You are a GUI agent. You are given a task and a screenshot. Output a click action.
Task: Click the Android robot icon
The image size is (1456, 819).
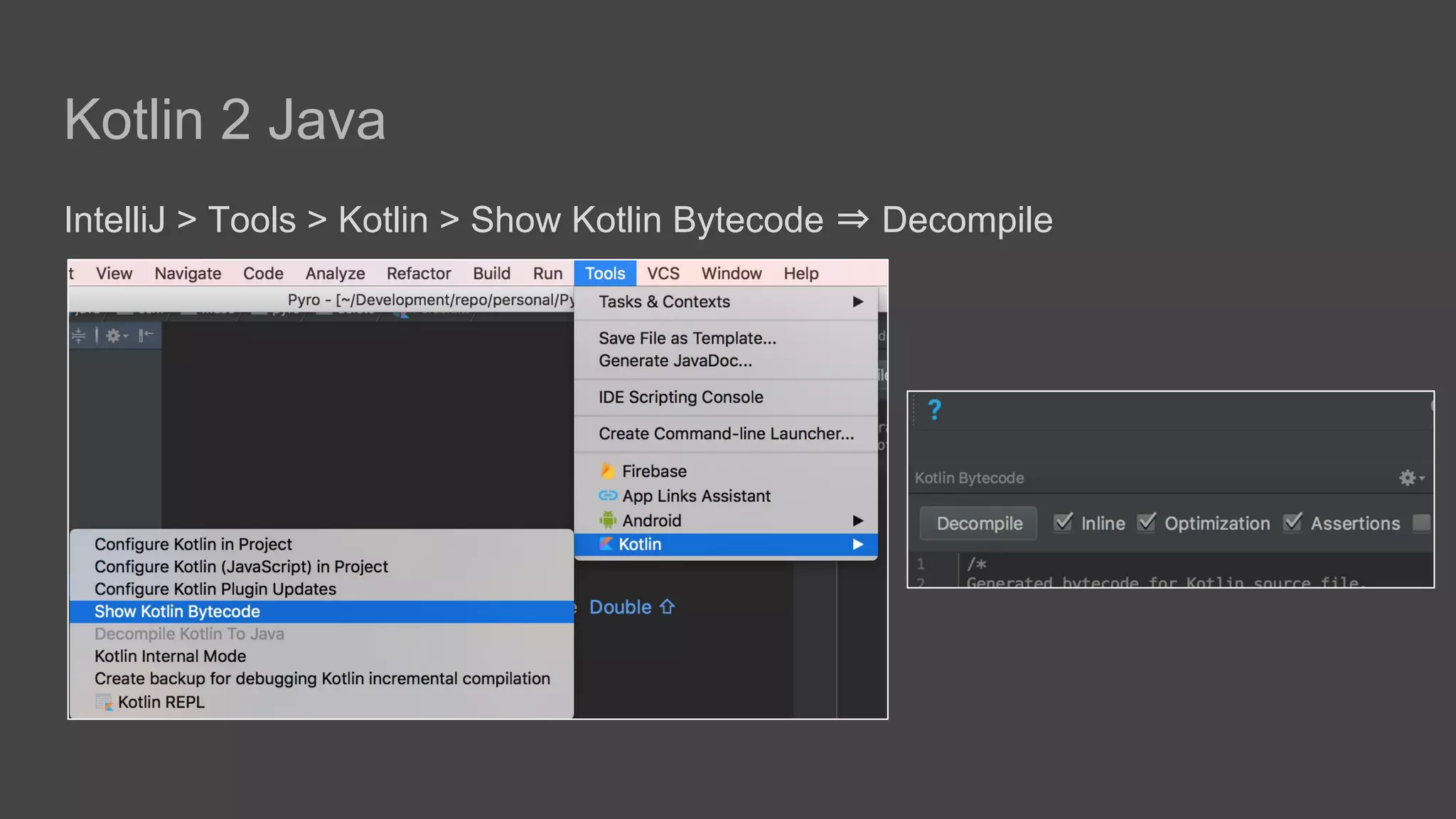[608, 520]
